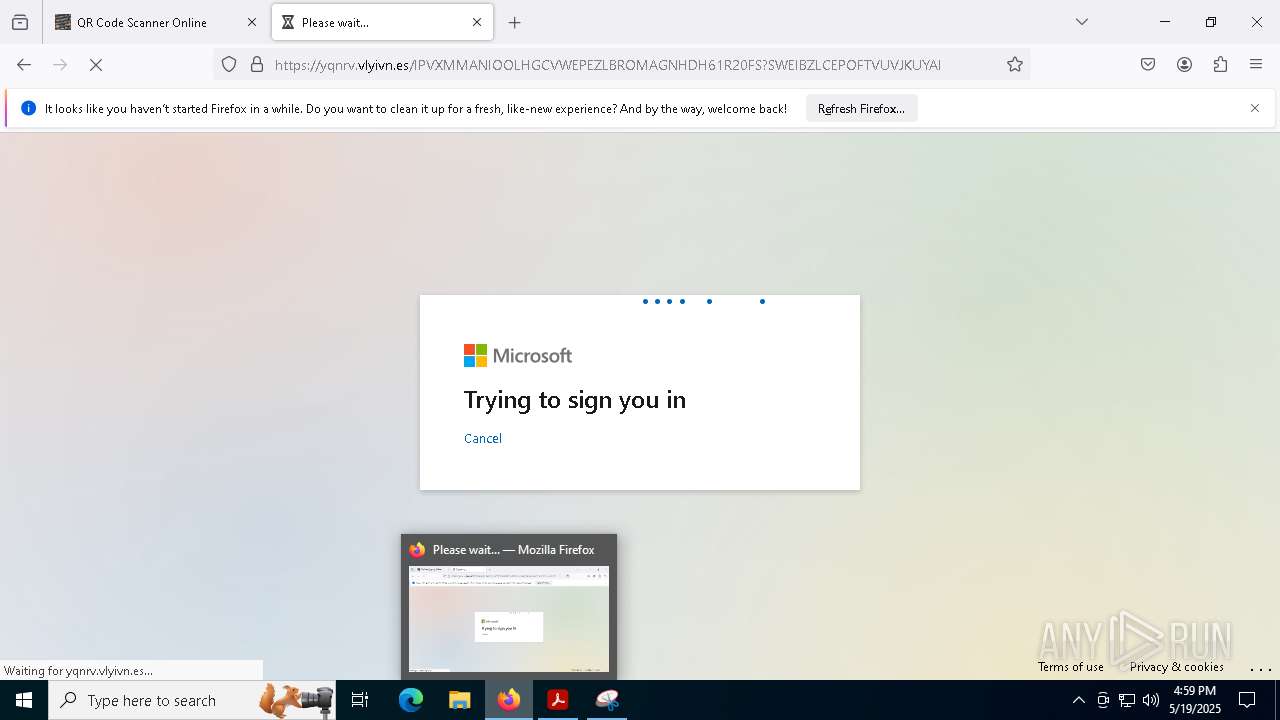This screenshot has height=720, width=1280.
Task: Show site security padlock info
Action: [257, 64]
